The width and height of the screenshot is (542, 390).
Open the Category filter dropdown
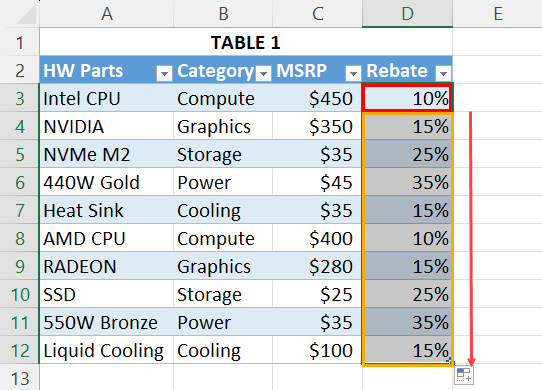point(264,73)
